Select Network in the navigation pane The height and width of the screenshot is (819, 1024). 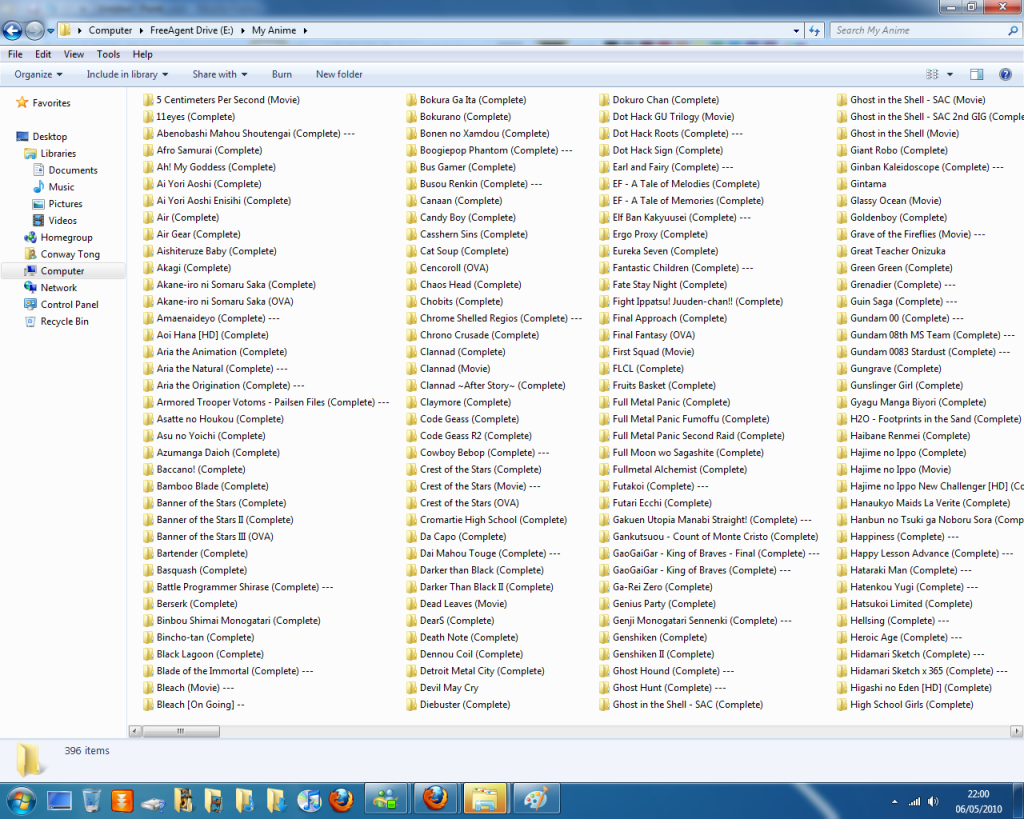pos(50,287)
